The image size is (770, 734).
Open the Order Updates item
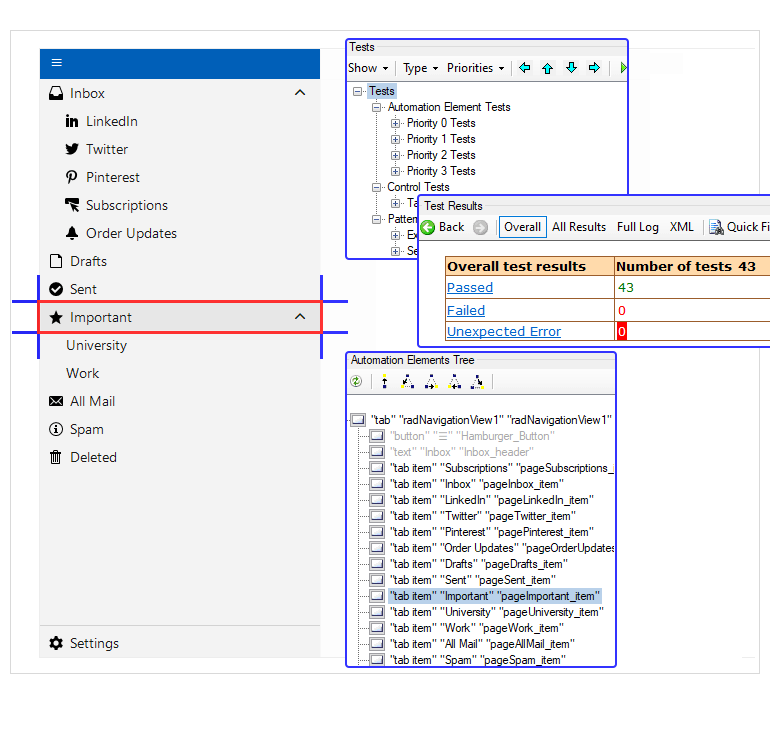point(180,233)
